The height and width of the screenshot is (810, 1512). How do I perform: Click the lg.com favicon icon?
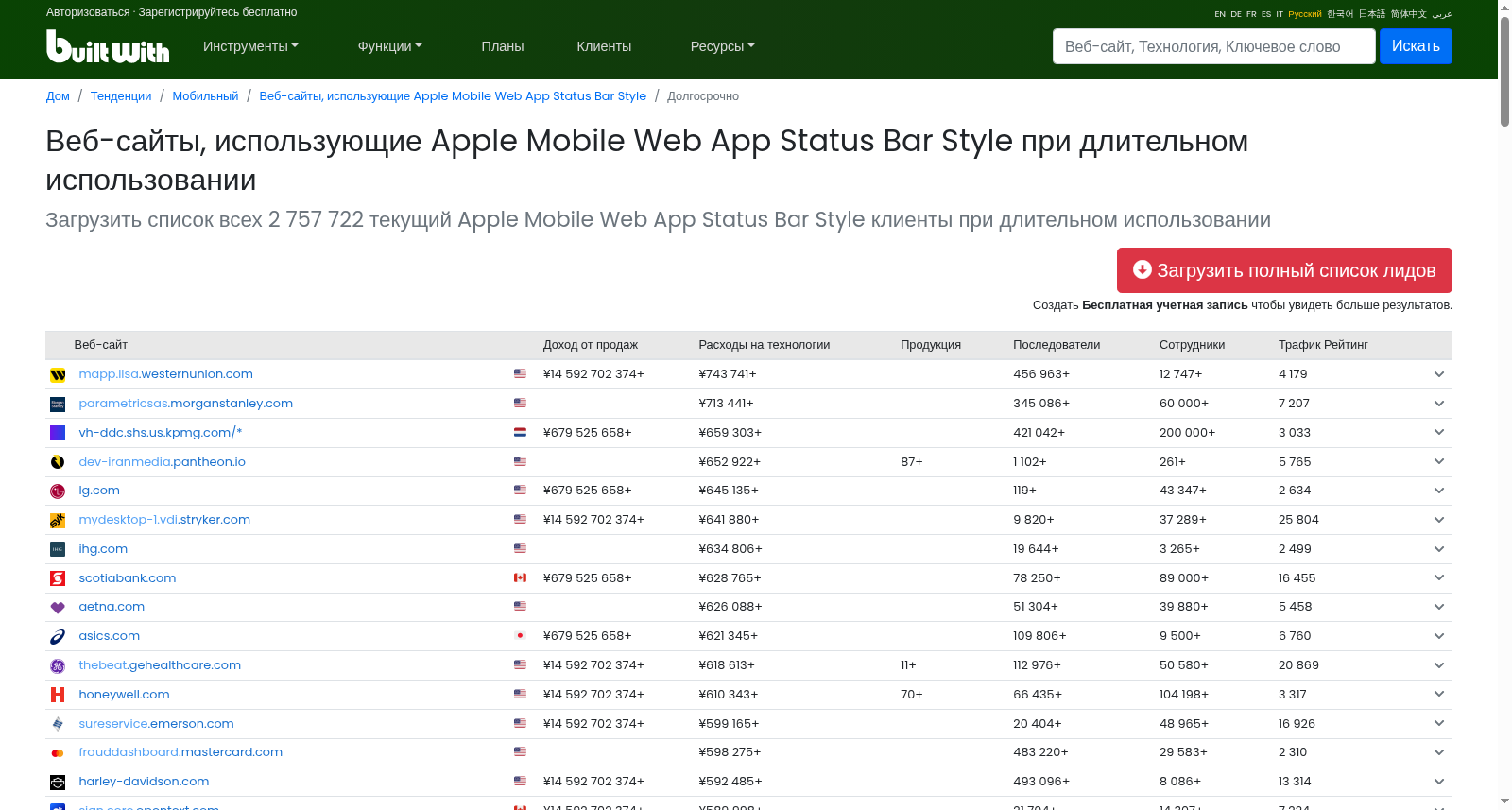click(58, 491)
